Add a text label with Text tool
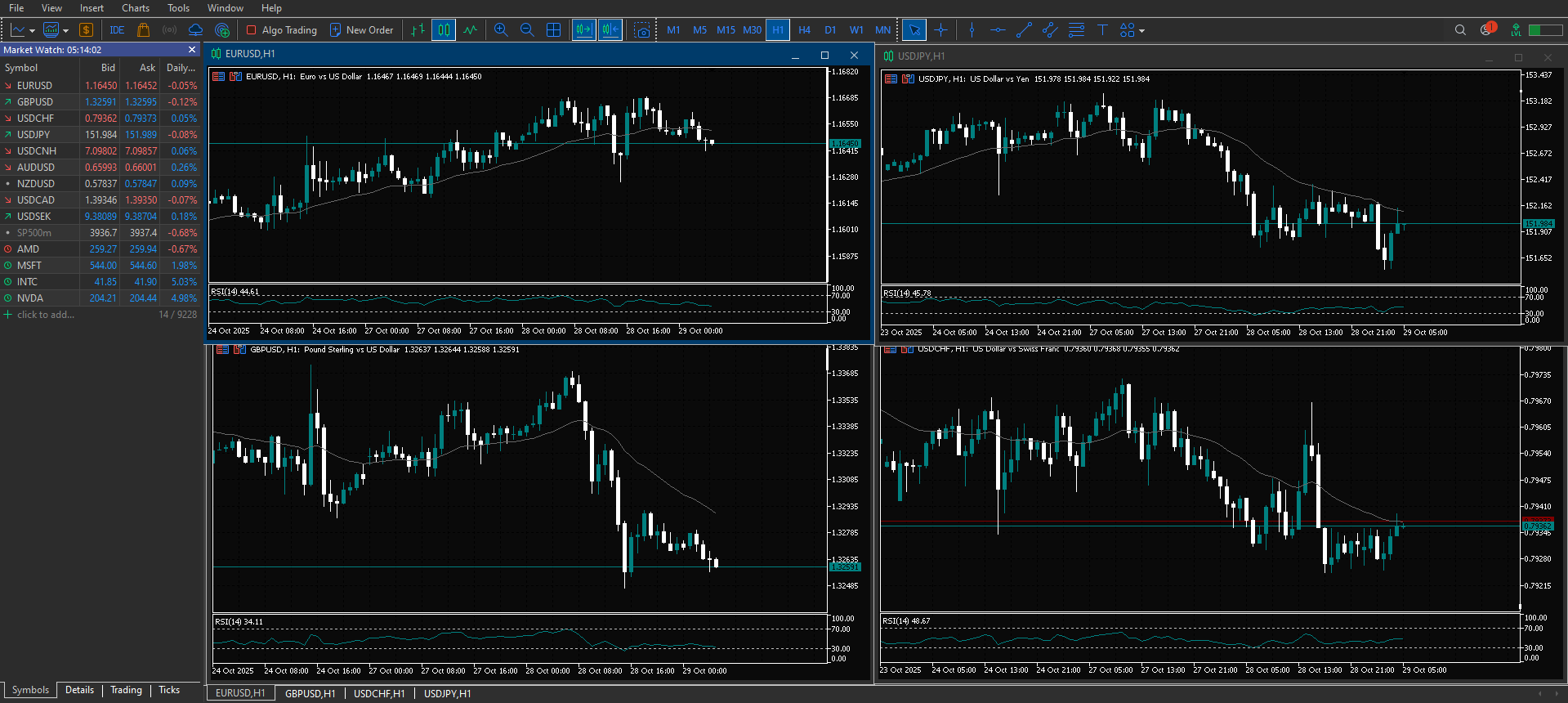Viewport: 1568px width, 703px height. (x=1101, y=30)
